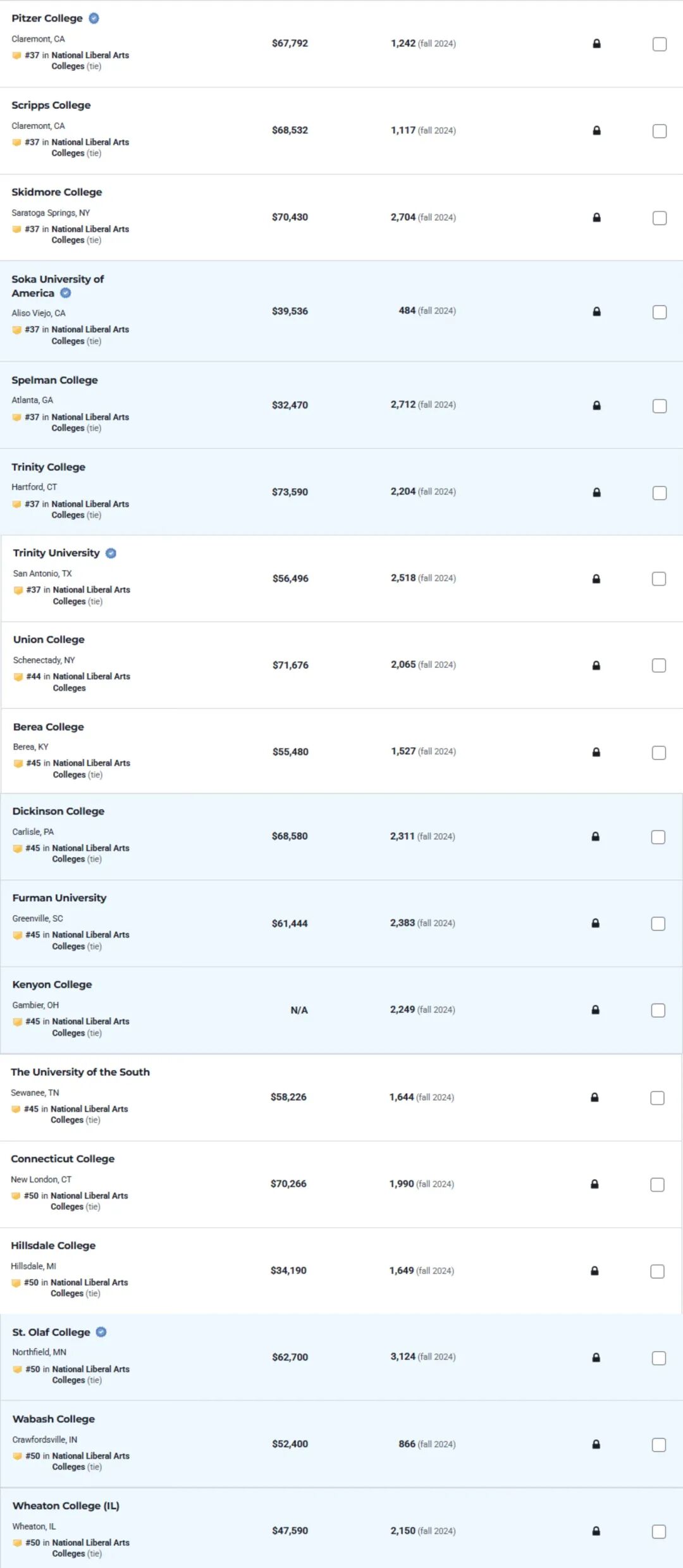Click the lock icon in Union College row
Screen dimensions: 683x1568
596,665
